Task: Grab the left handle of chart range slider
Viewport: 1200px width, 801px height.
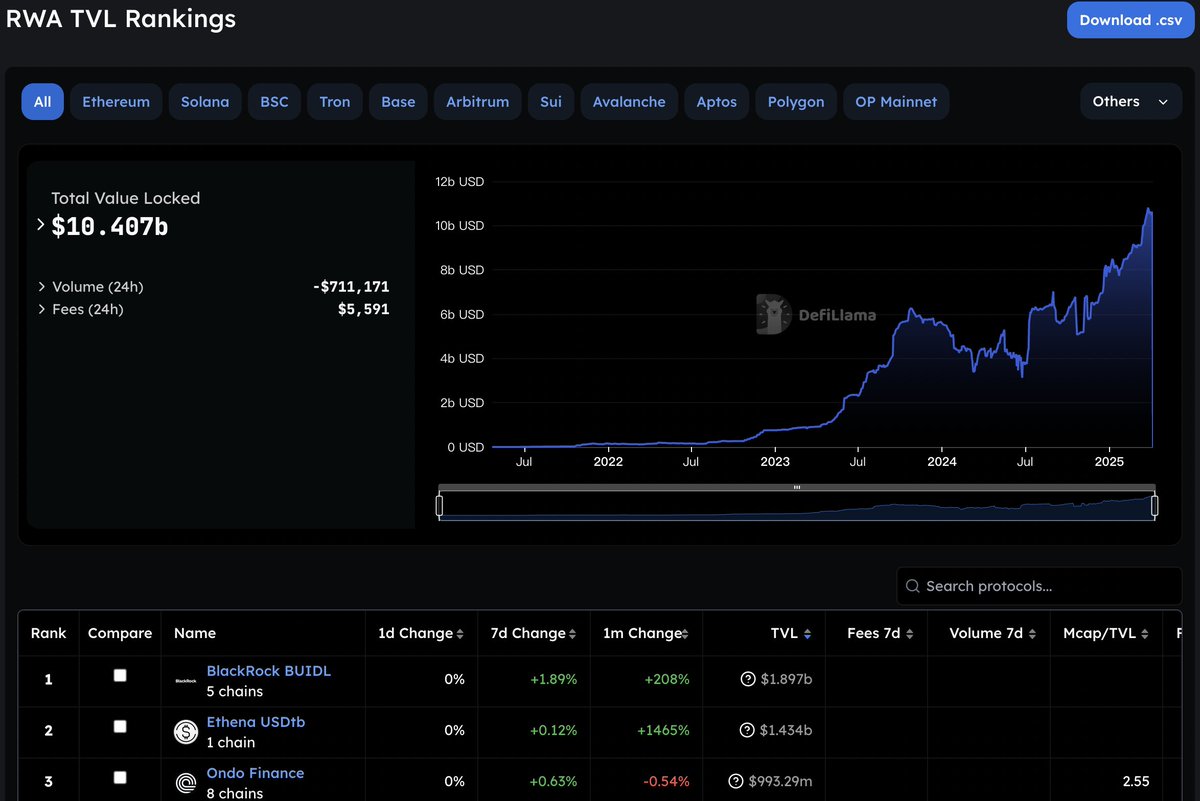Action: tap(439, 506)
